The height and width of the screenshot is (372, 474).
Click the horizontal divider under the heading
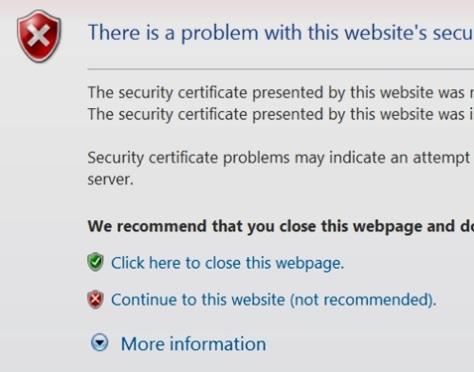coord(281,69)
